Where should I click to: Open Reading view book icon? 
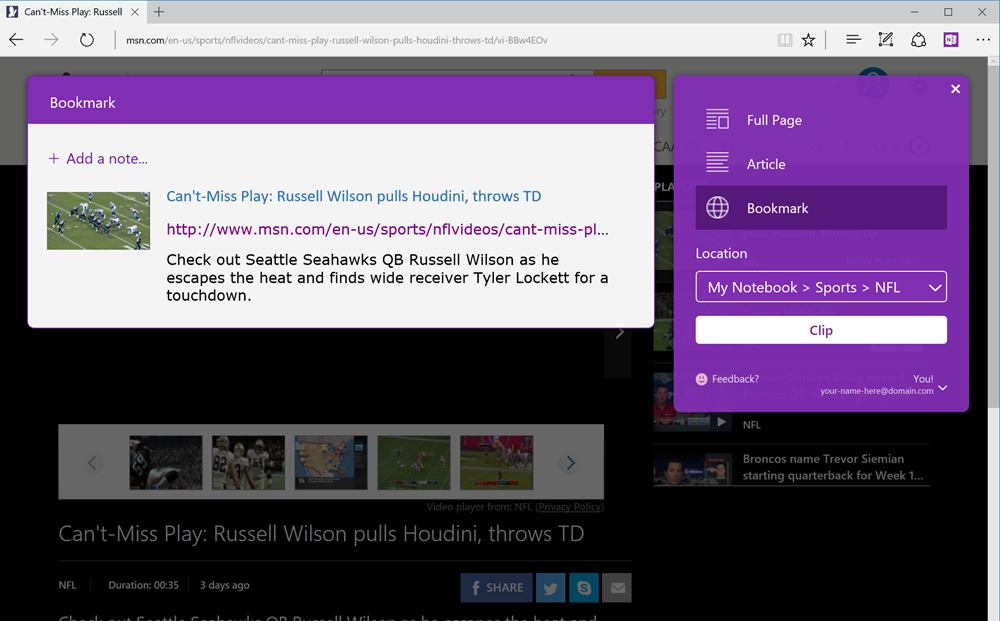(784, 40)
